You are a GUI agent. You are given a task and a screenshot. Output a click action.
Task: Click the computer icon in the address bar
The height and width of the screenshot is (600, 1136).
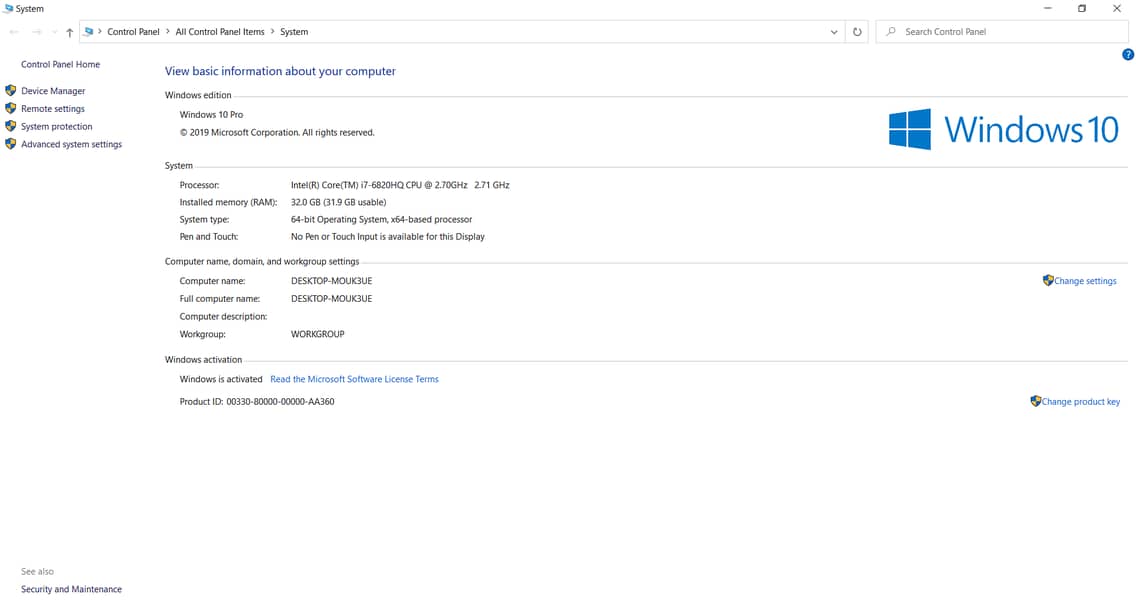tap(88, 32)
